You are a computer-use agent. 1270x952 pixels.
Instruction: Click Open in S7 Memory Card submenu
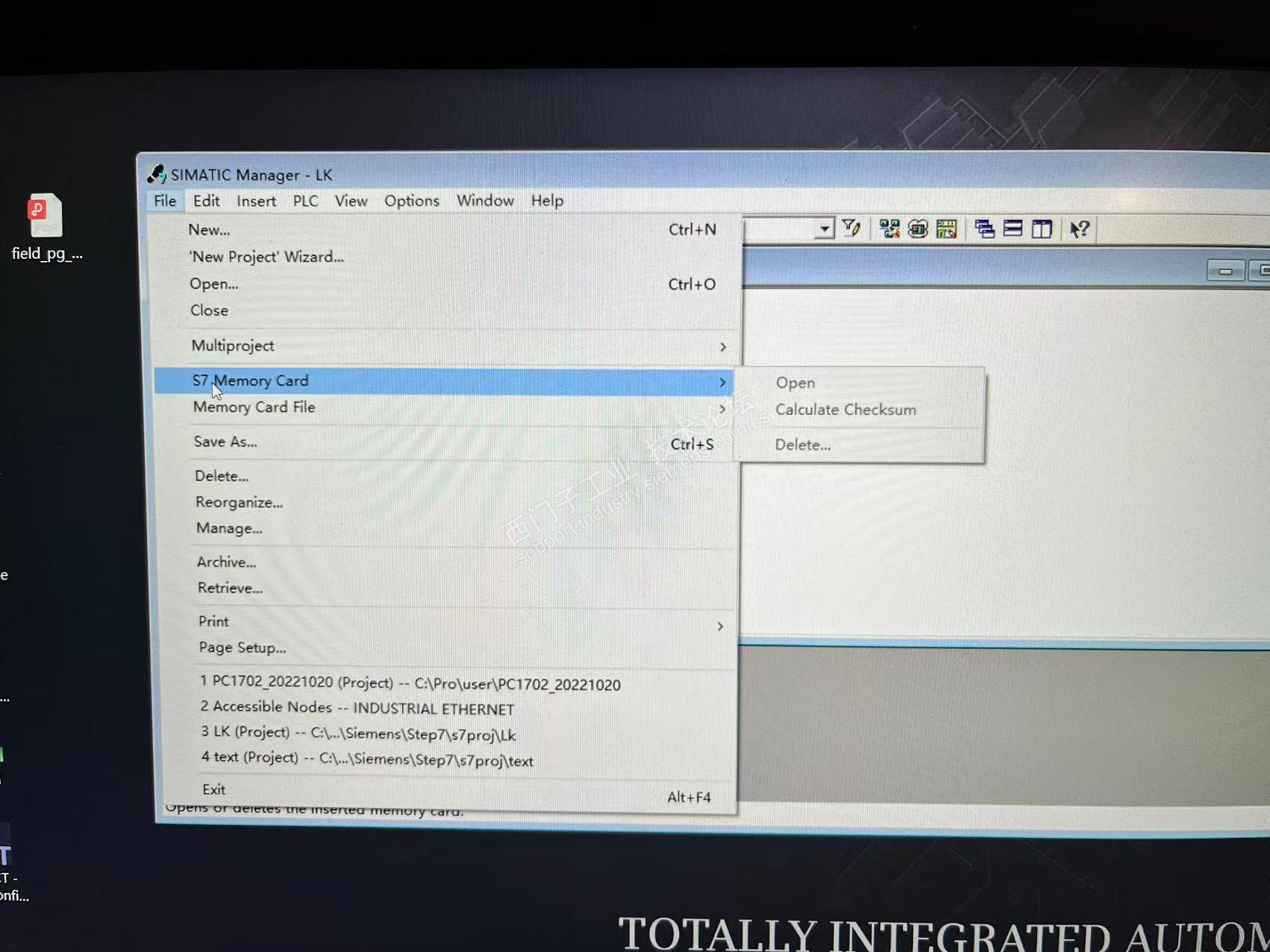coord(860,383)
